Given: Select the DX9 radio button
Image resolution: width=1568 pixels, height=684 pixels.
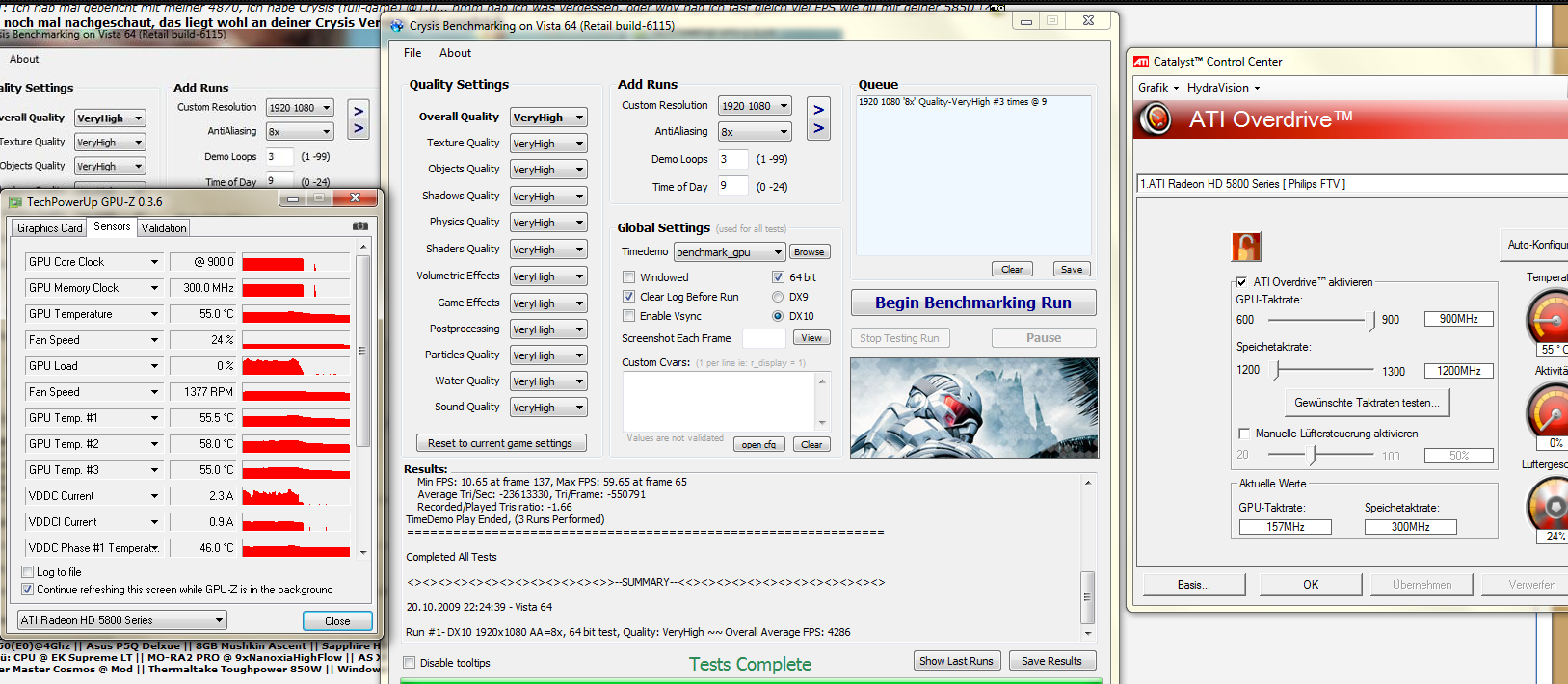Looking at the screenshot, I should (778, 297).
